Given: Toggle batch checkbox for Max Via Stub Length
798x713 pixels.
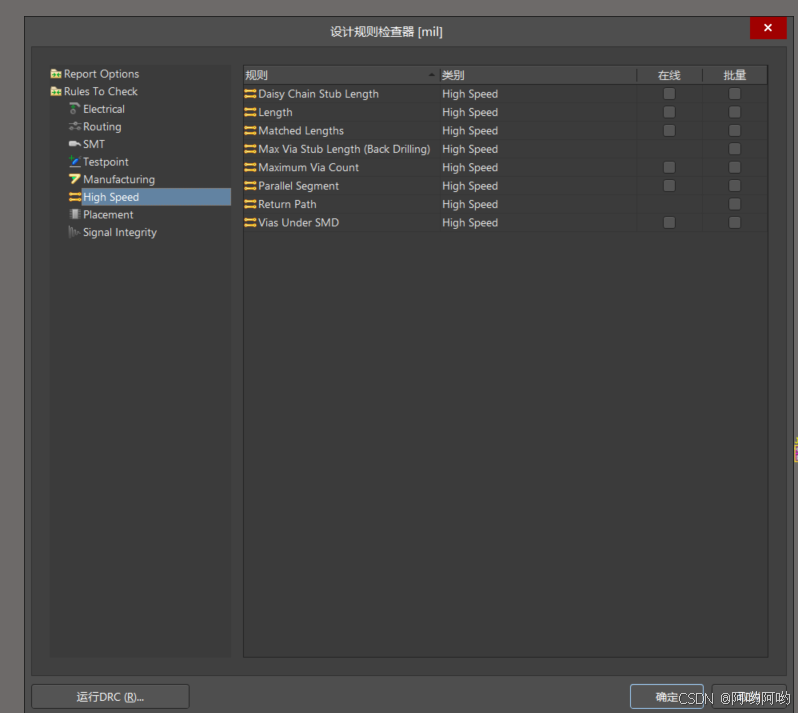Looking at the screenshot, I should [x=734, y=149].
